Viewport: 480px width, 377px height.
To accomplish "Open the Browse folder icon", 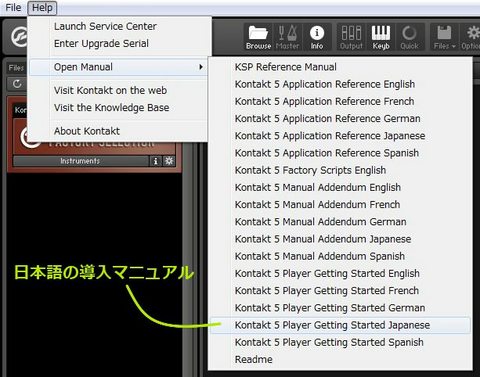I will pos(258,37).
